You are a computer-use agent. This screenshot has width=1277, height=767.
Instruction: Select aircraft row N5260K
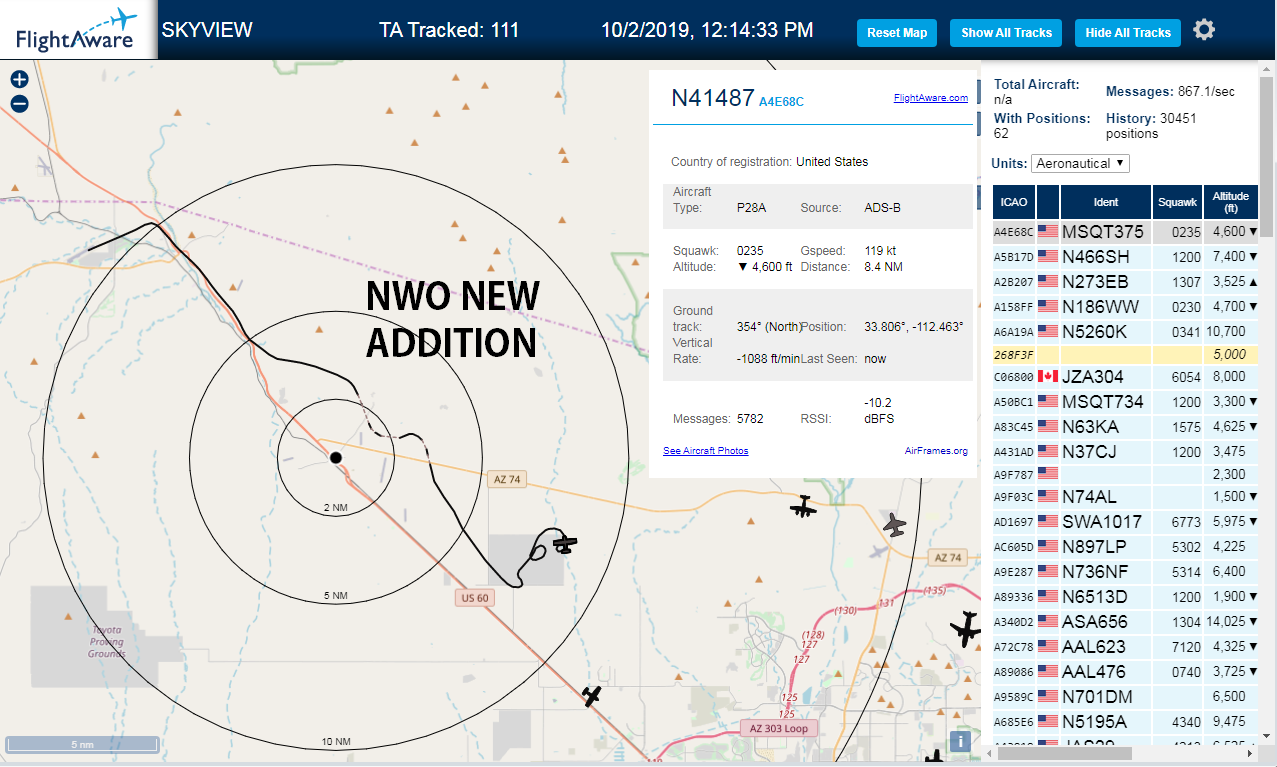click(x=1126, y=331)
